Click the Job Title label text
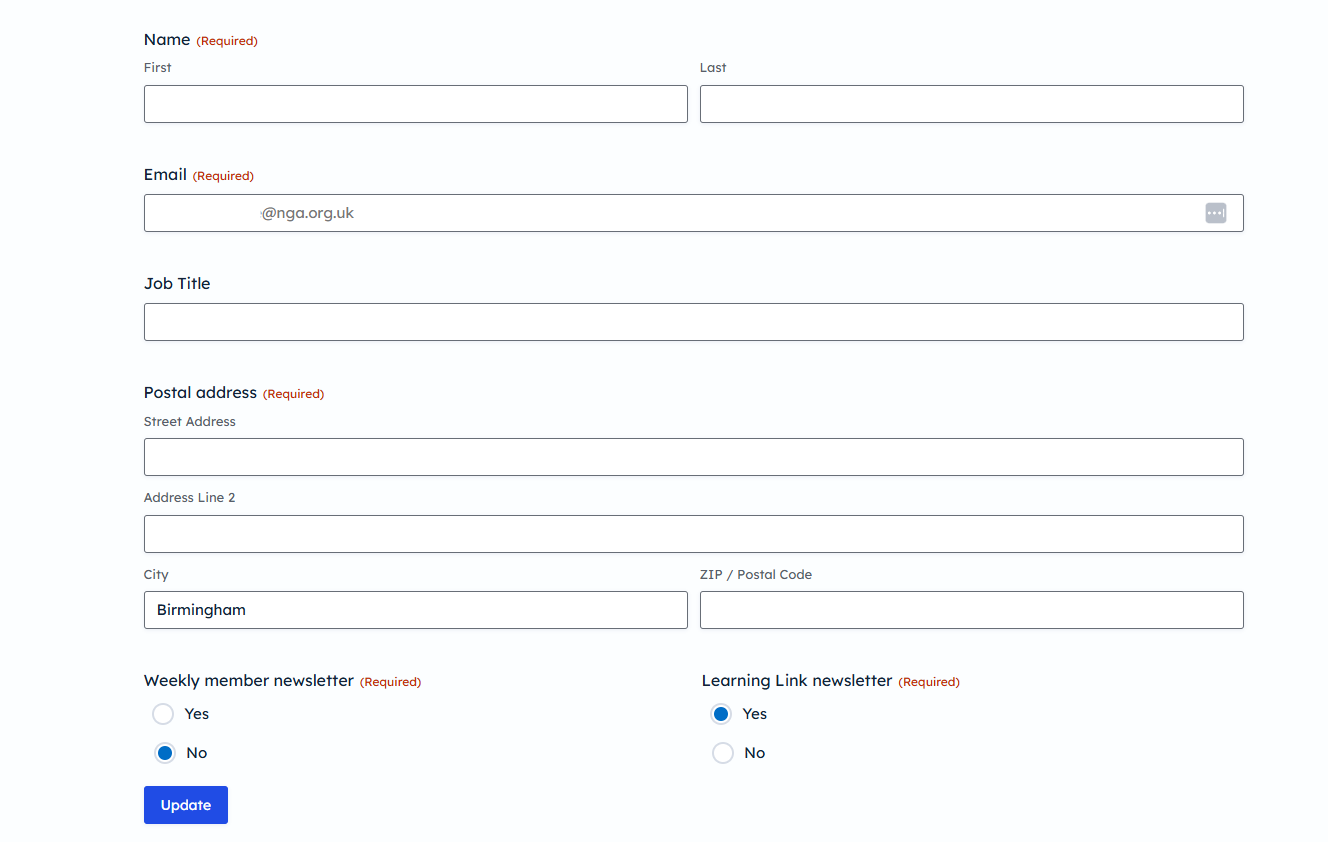1328x842 pixels. [x=177, y=284]
